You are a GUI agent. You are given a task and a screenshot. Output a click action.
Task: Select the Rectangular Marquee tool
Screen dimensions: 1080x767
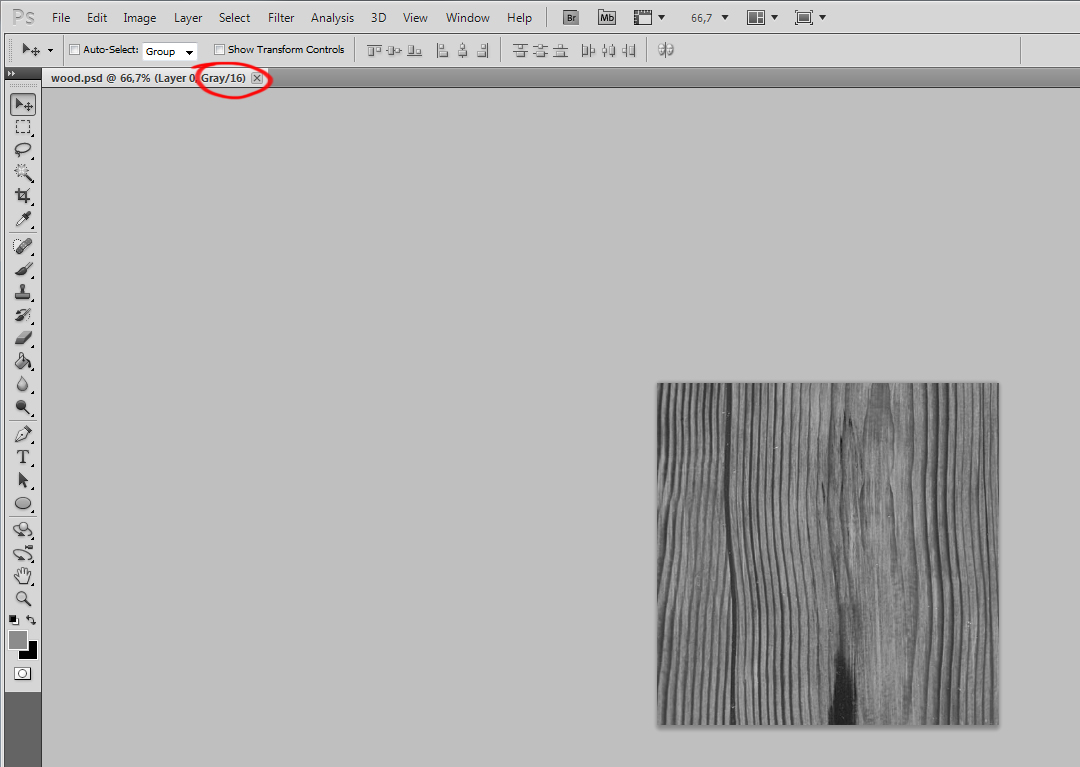(23, 127)
